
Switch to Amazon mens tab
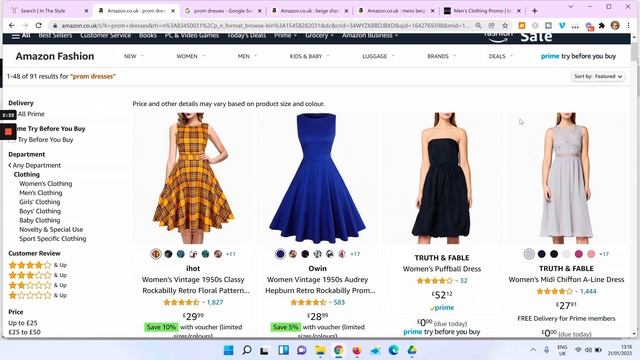(x=396, y=11)
